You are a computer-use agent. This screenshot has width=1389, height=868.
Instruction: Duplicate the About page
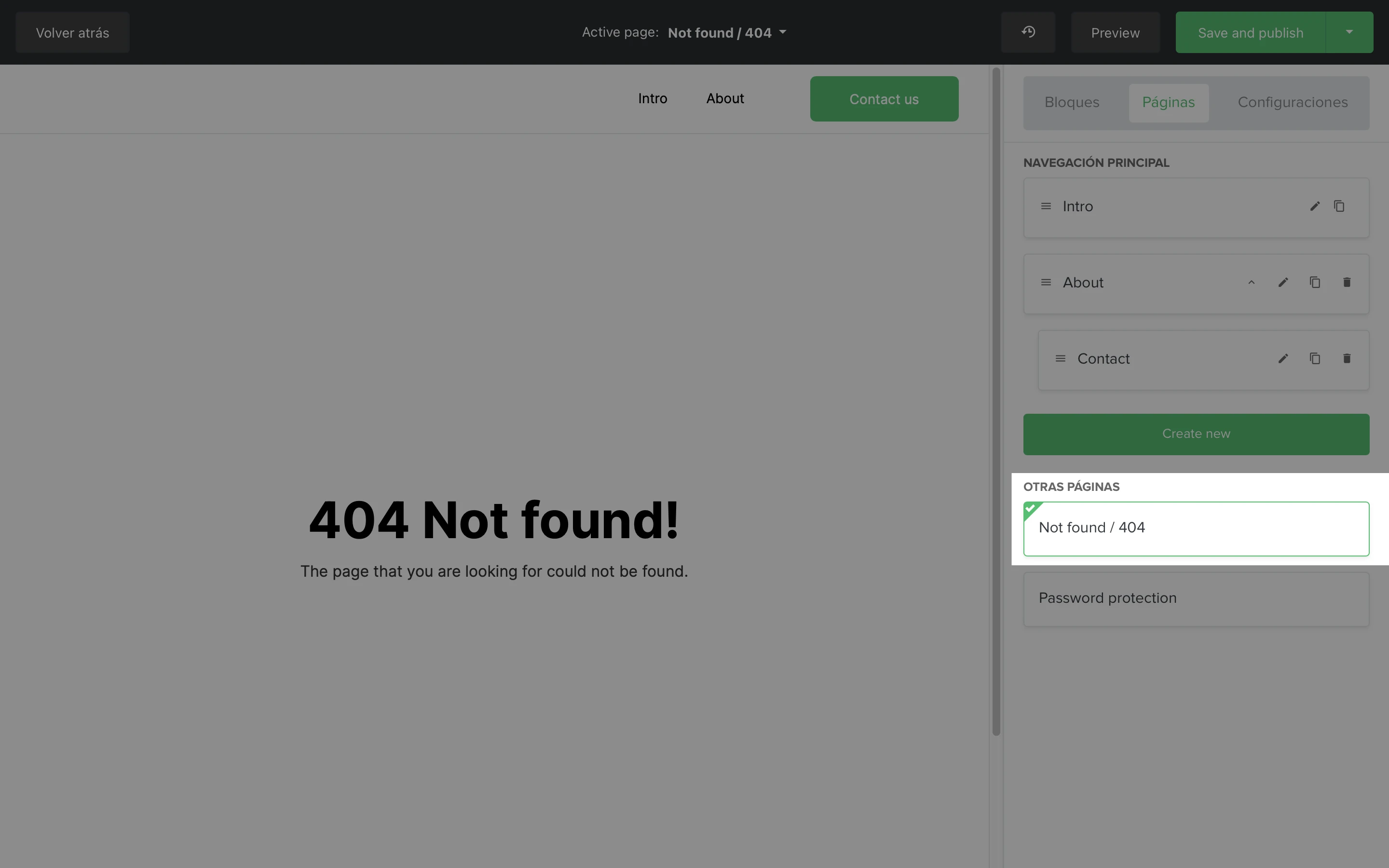click(x=1315, y=283)
